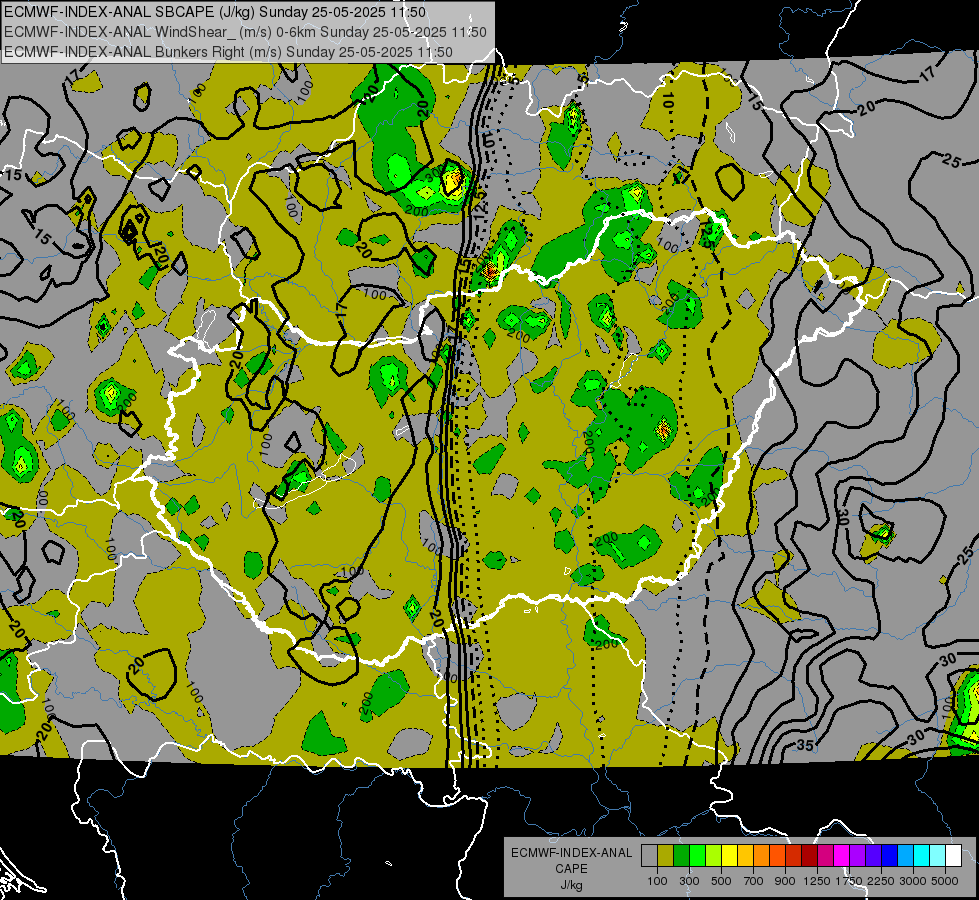The image size is (979, 900).
Task: Click the 1750 legend value label
Action: [849, 881]
